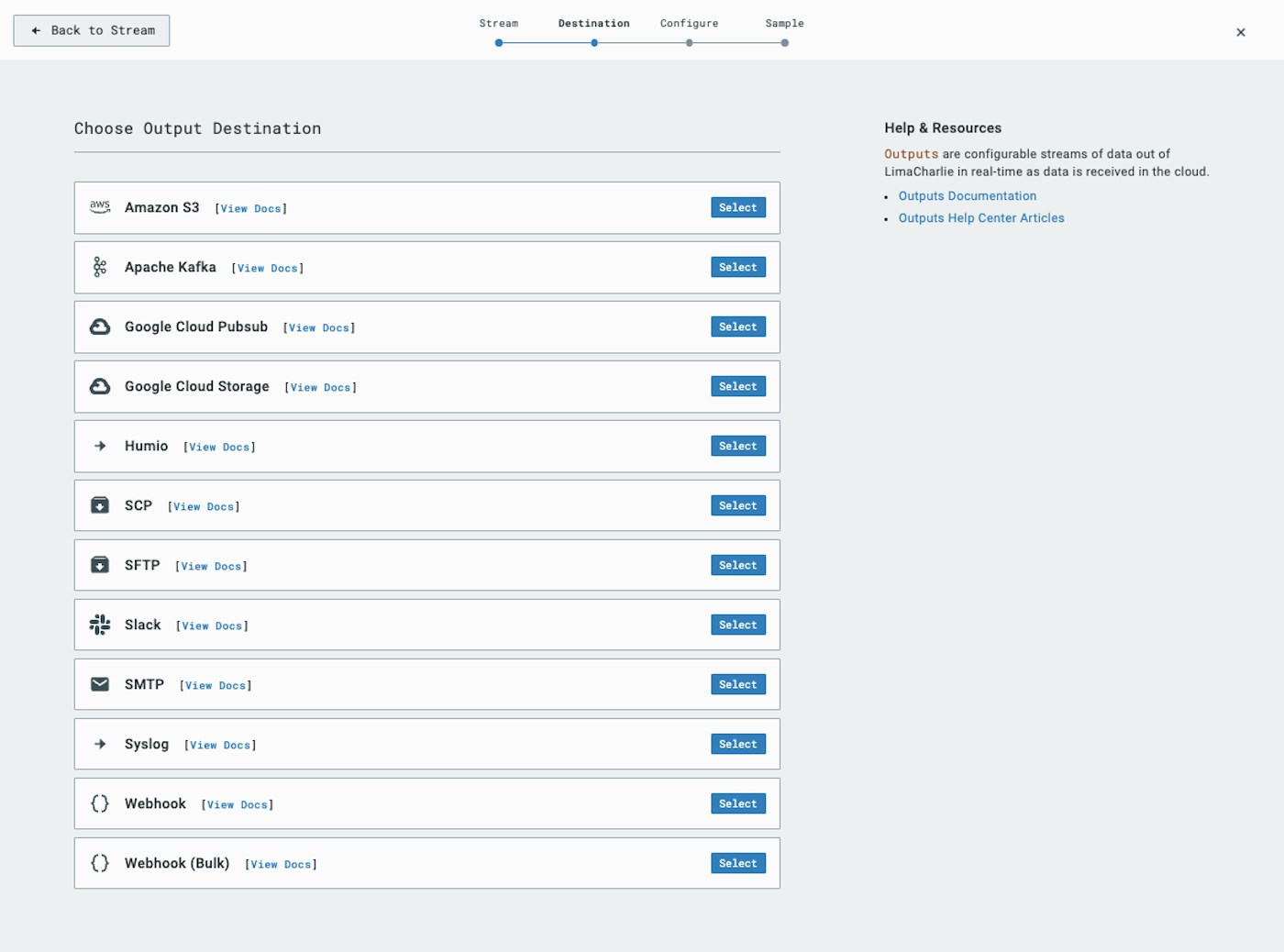Screen dimensions: 1284x952
Task: Click the SCP archive icon
Action: [100, 505]
